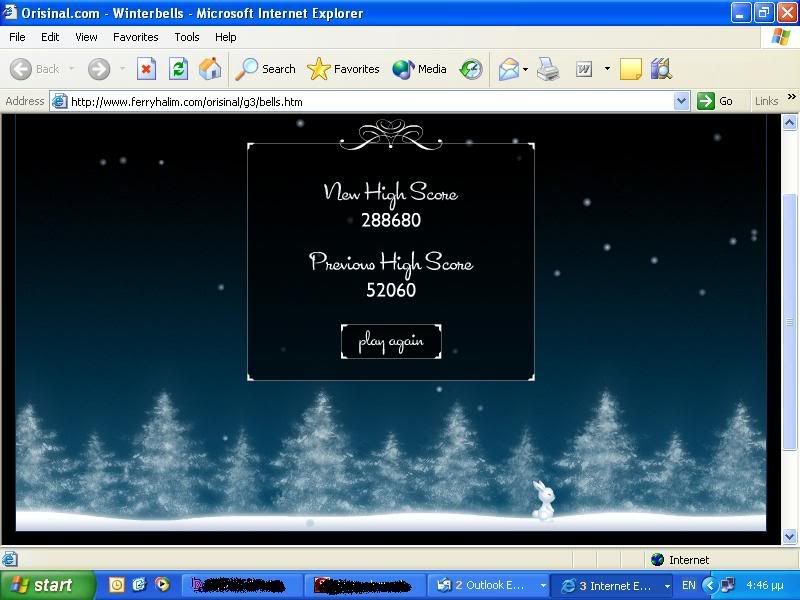
Task: Launch the Outlook quick launch icon
Action: coord(139,585)
